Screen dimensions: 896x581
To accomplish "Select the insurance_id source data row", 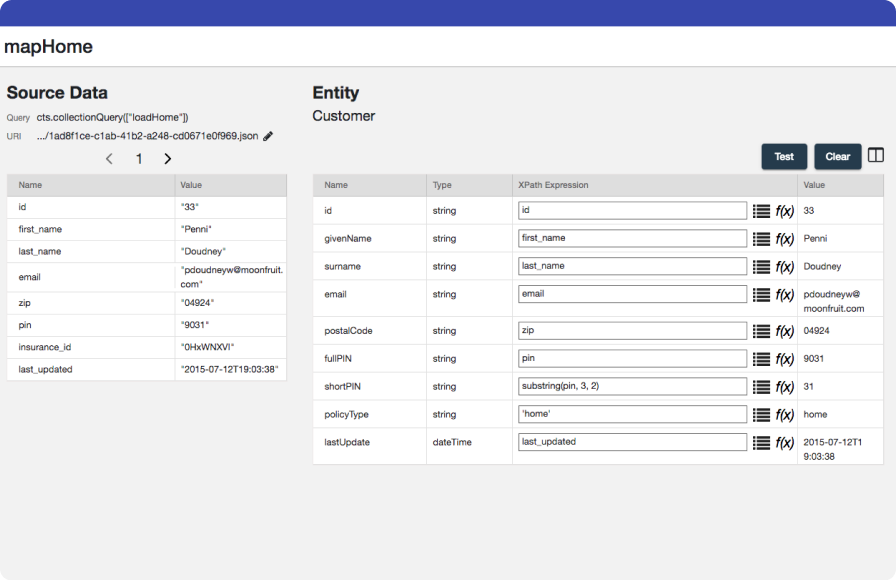I will pos(146,347).
